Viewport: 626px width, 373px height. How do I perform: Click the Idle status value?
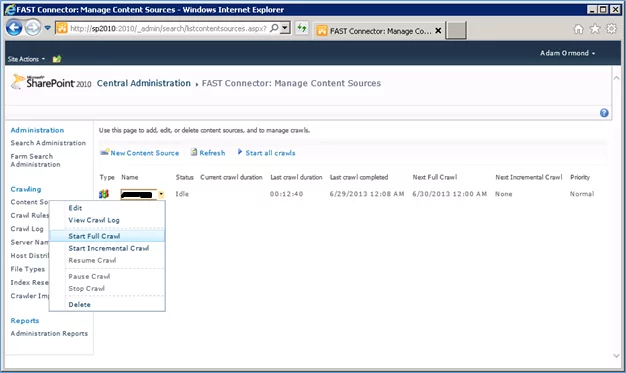[x=182, y=194]
